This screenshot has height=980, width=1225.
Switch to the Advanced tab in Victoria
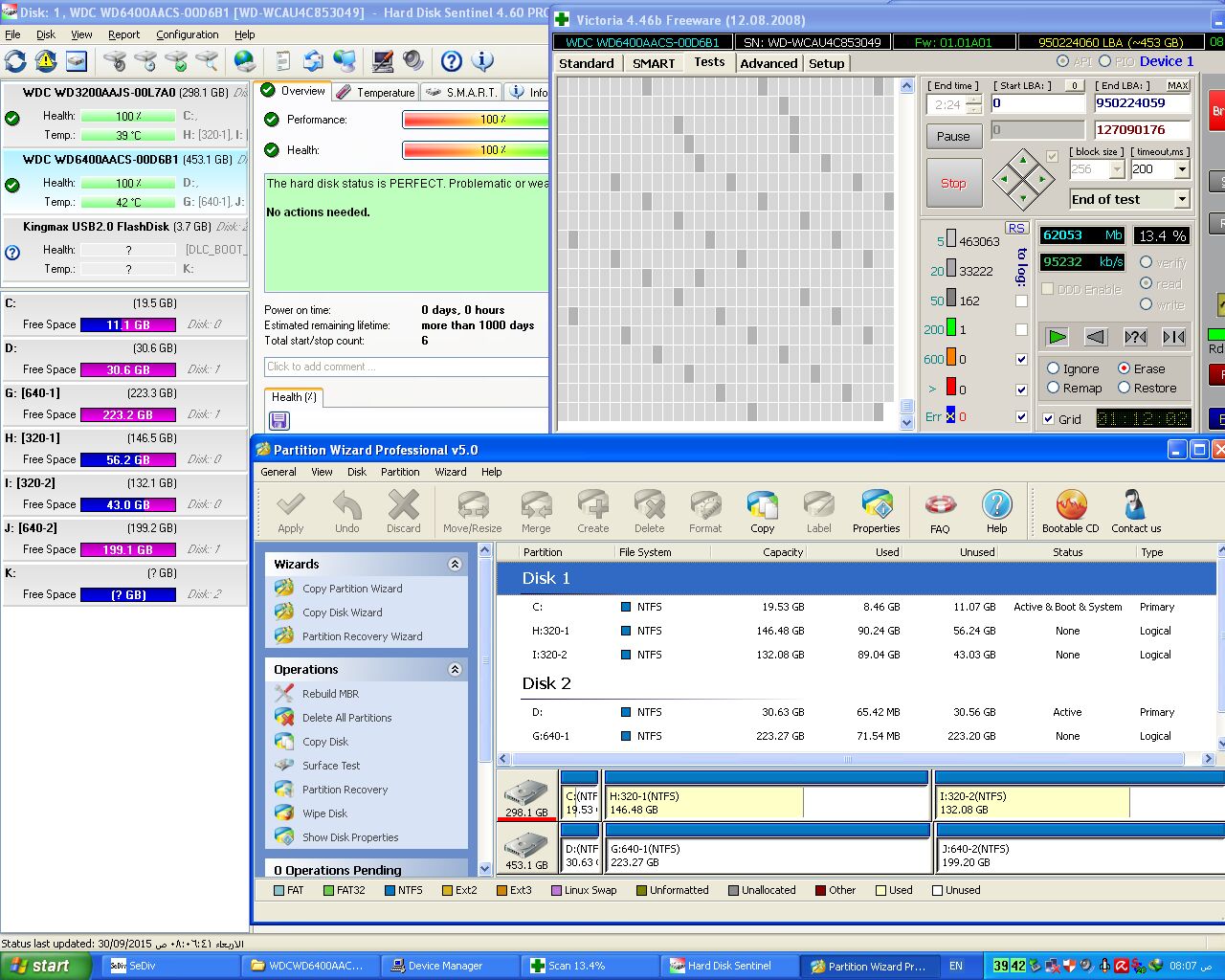click(x=768, y=63)
